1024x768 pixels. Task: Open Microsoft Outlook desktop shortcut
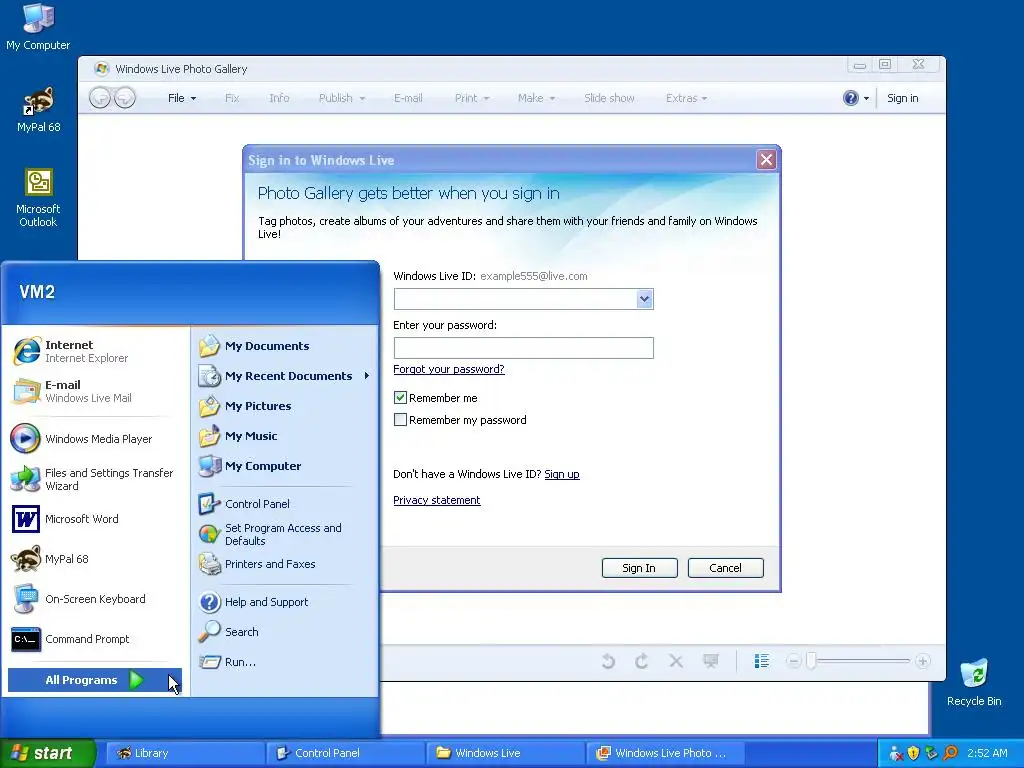[38, 198]
